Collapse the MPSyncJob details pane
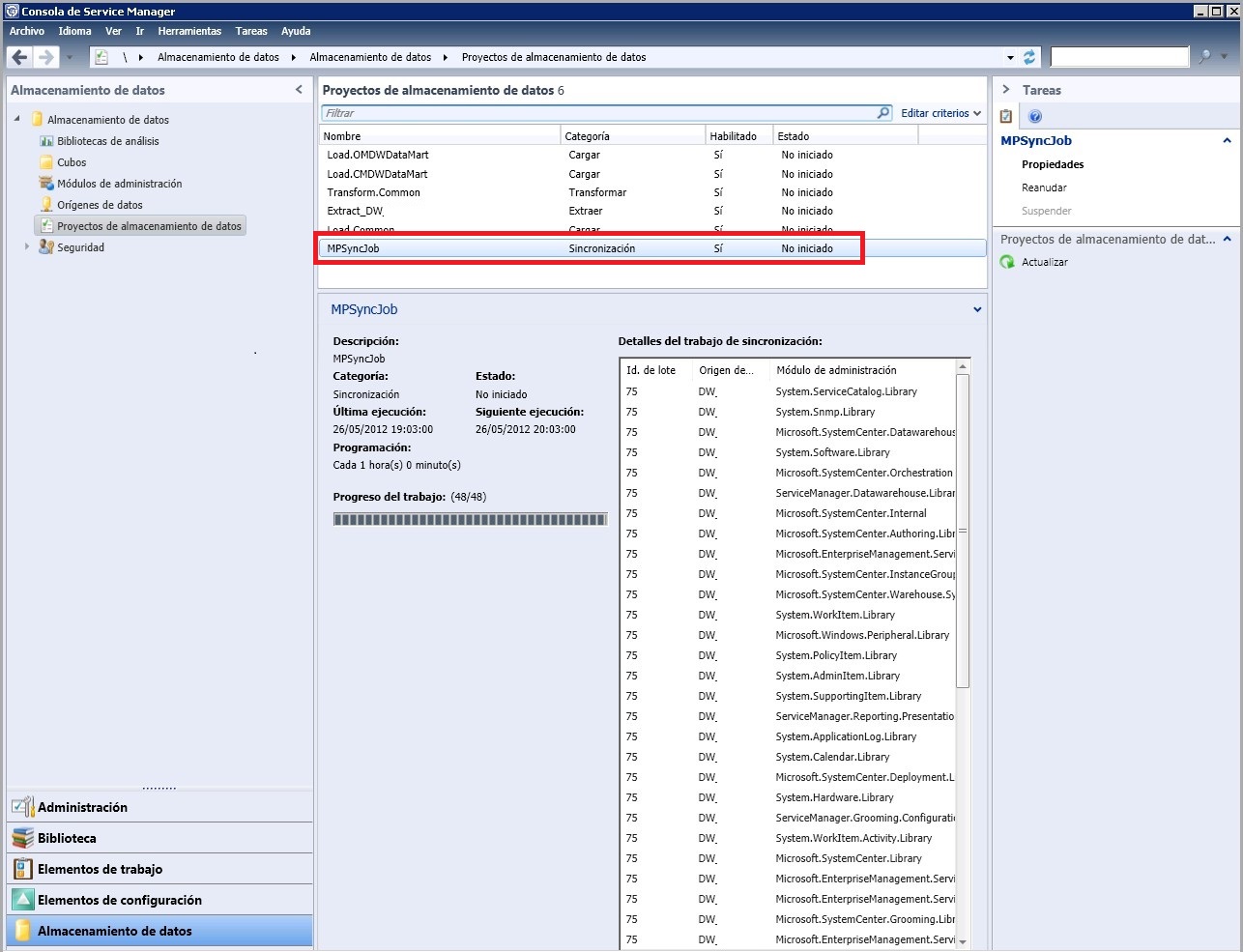Viewport: 1243px width, 952px height. click(x=977, y=310)
